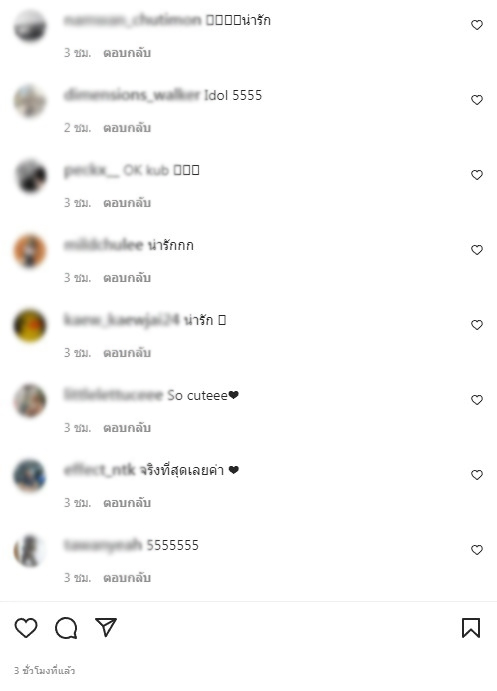Share post via paper plane icon
497x691 pixels.
point(106,627)
